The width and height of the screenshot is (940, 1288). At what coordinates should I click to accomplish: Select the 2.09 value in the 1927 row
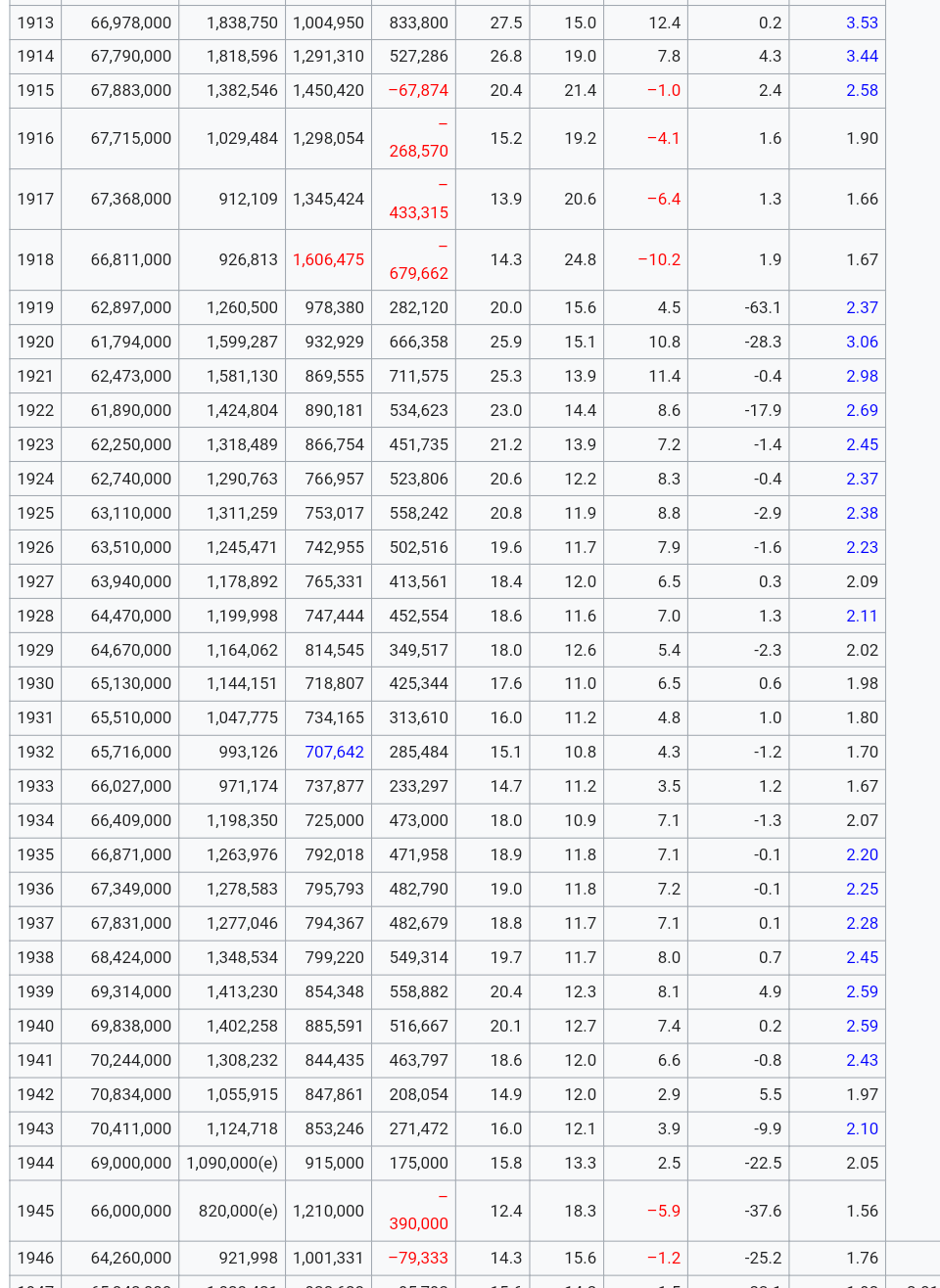[862, 582]
